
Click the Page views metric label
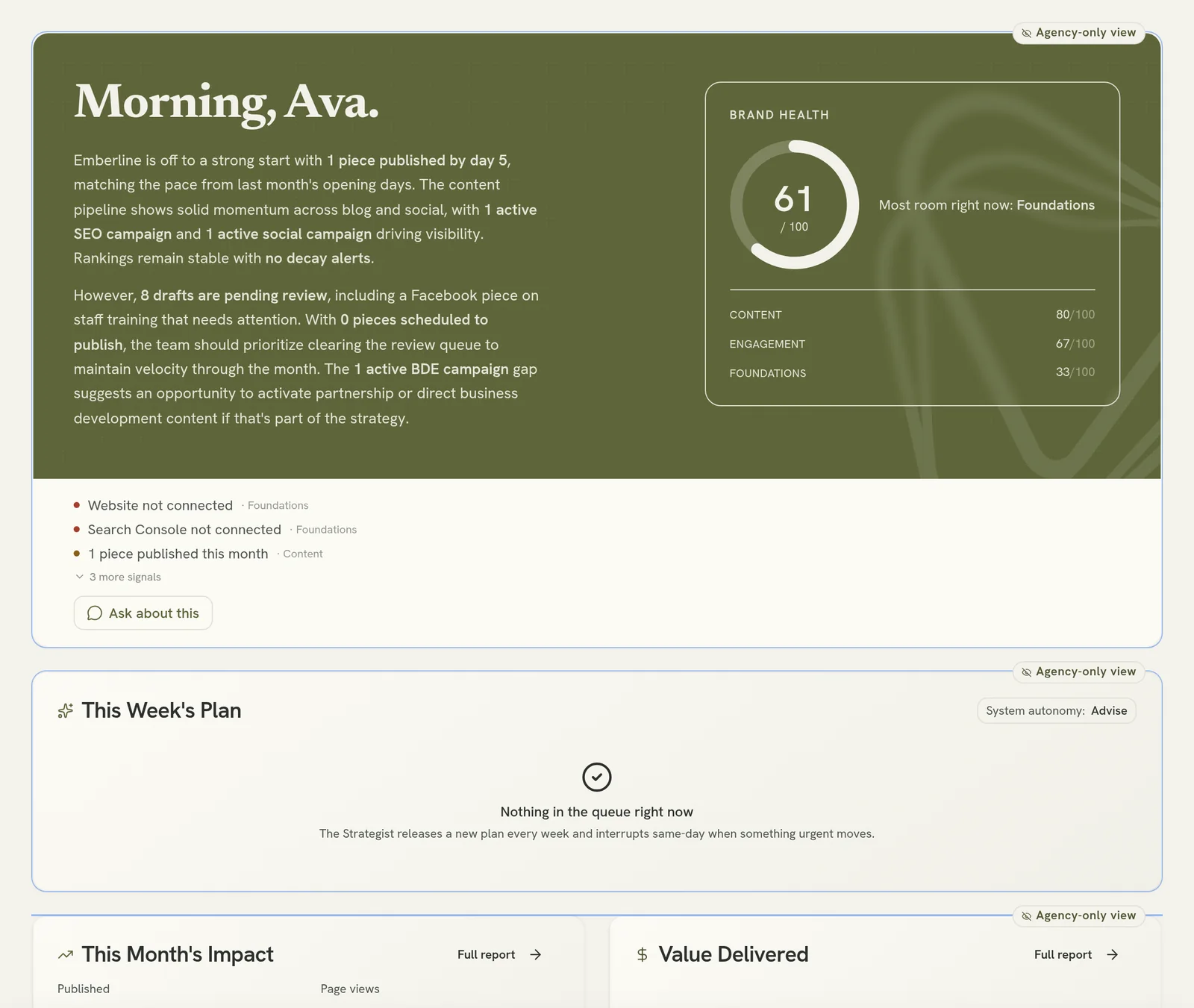pos(350,989)
